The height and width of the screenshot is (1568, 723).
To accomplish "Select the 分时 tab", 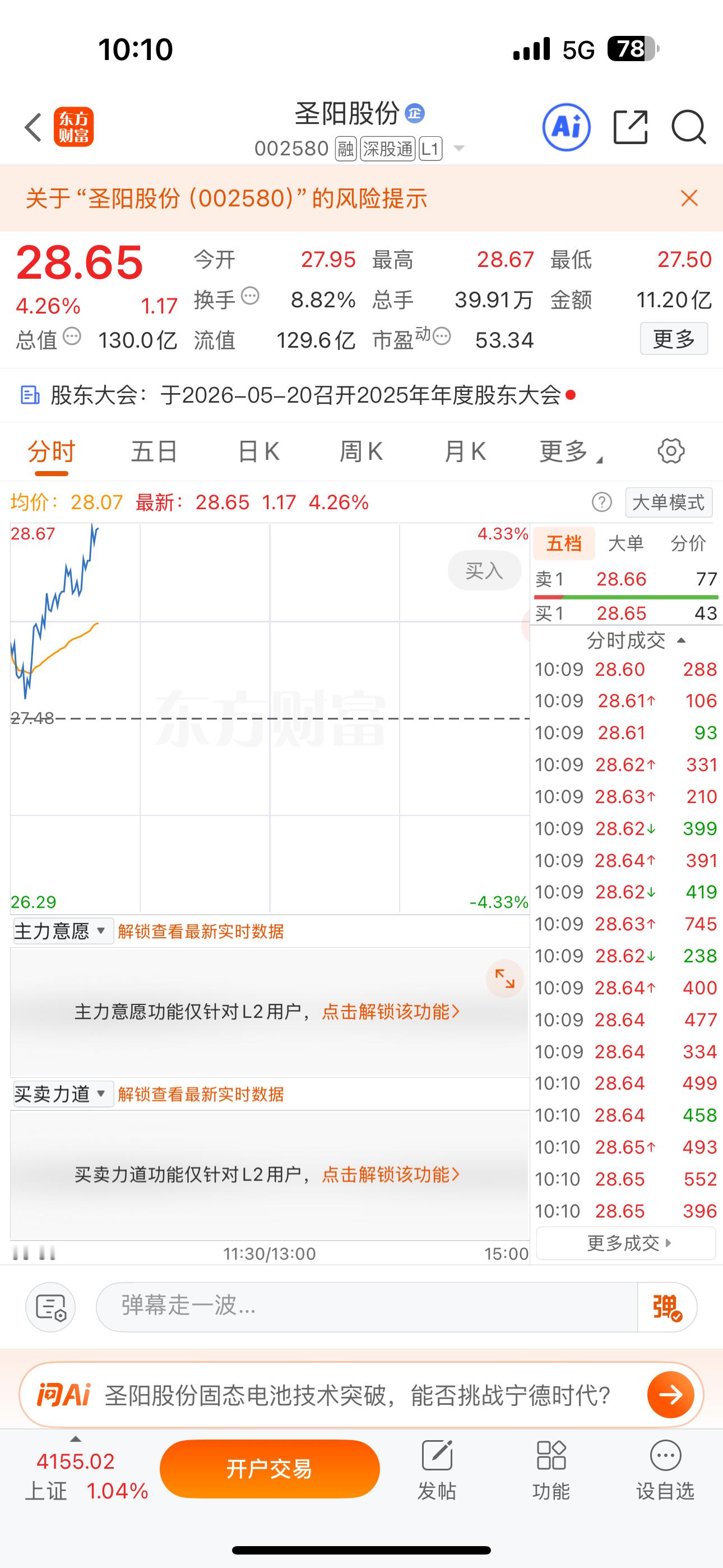I will [51, 451].
